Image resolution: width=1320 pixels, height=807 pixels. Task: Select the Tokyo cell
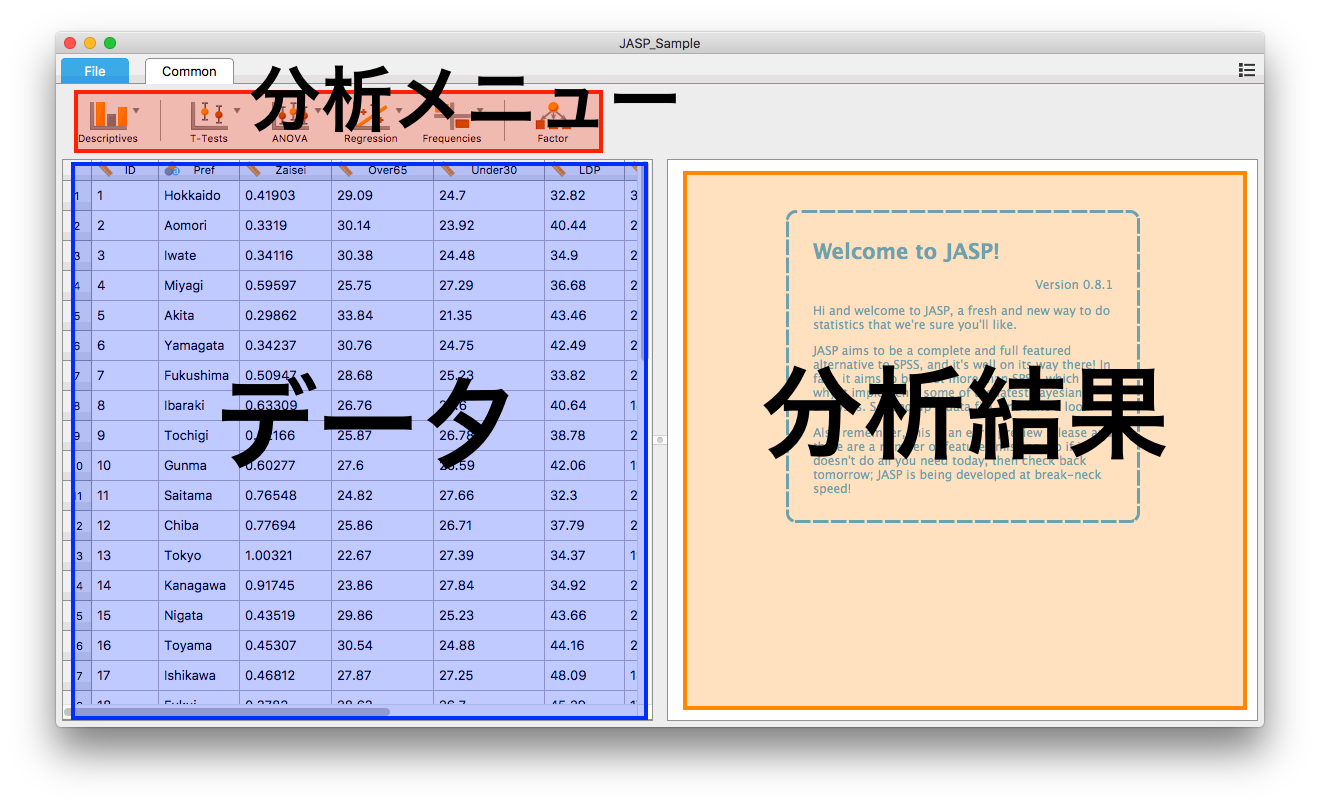tap(199, 555)
